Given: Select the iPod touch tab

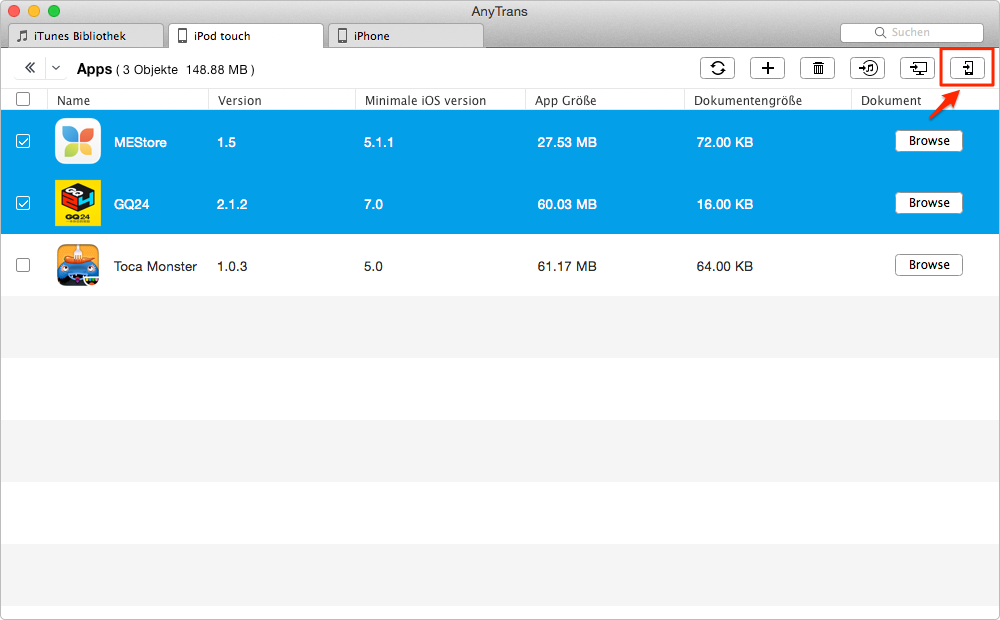Looking at the screenshot, I should (x=246, y=36).
